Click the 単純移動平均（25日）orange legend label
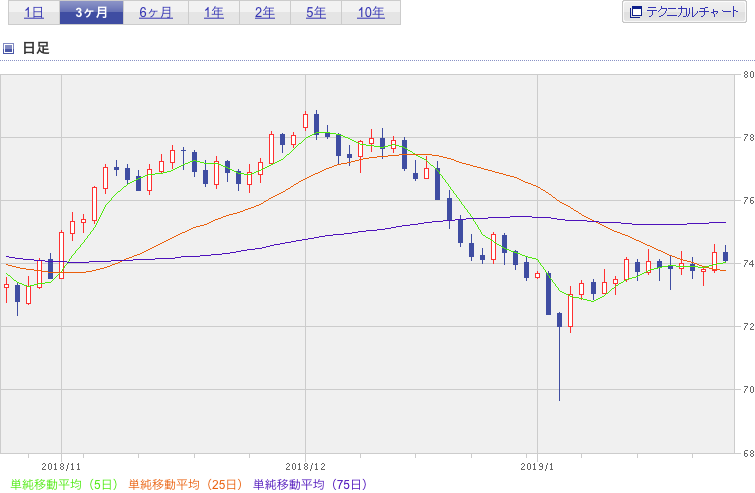The width and height of the screenshot is (755, 493). pos(185,484)
